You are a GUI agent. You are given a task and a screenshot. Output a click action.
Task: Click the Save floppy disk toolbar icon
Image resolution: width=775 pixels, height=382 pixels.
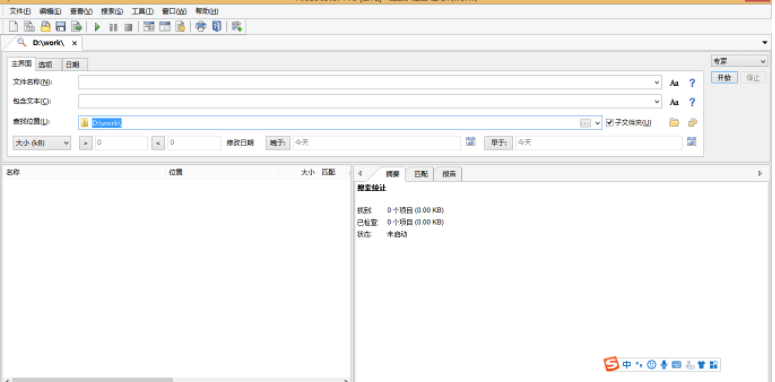61,27
